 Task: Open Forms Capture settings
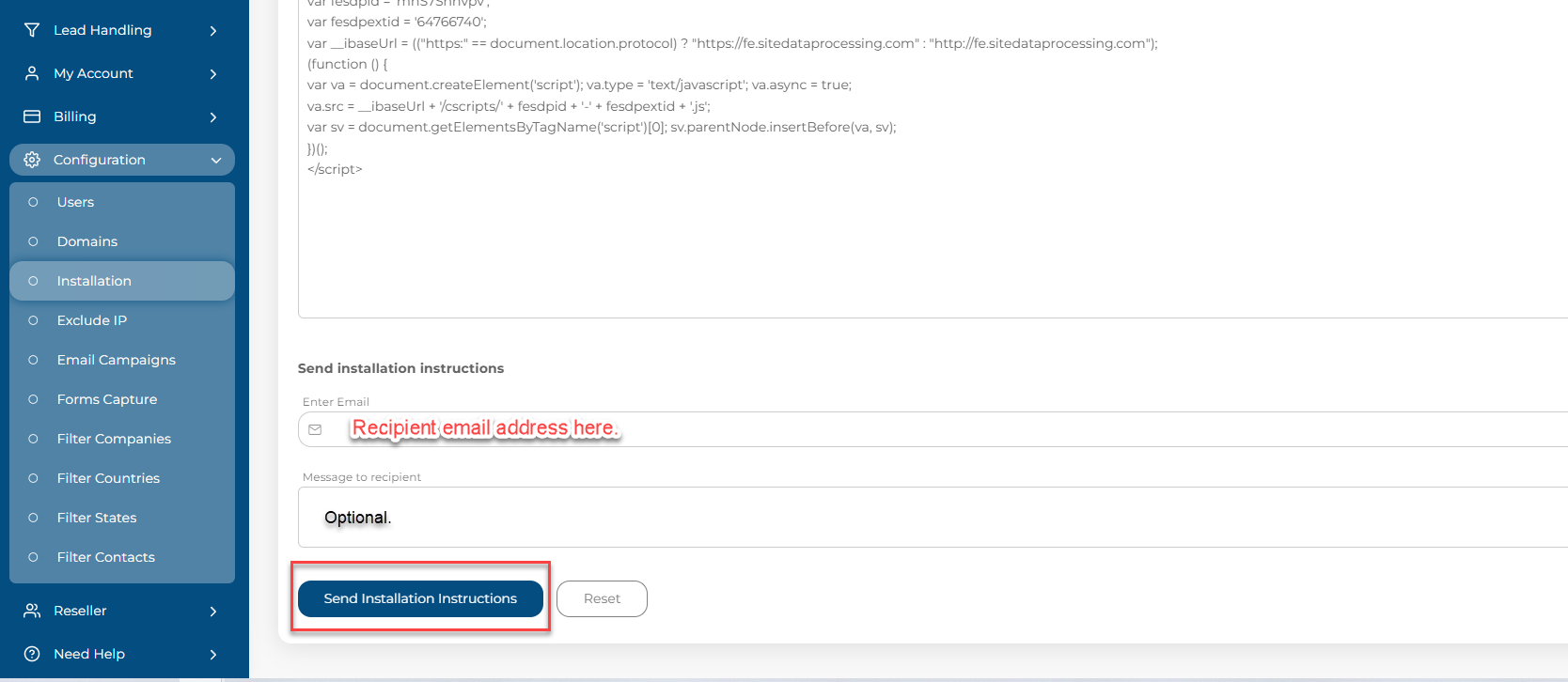click(x=122, y=399)
